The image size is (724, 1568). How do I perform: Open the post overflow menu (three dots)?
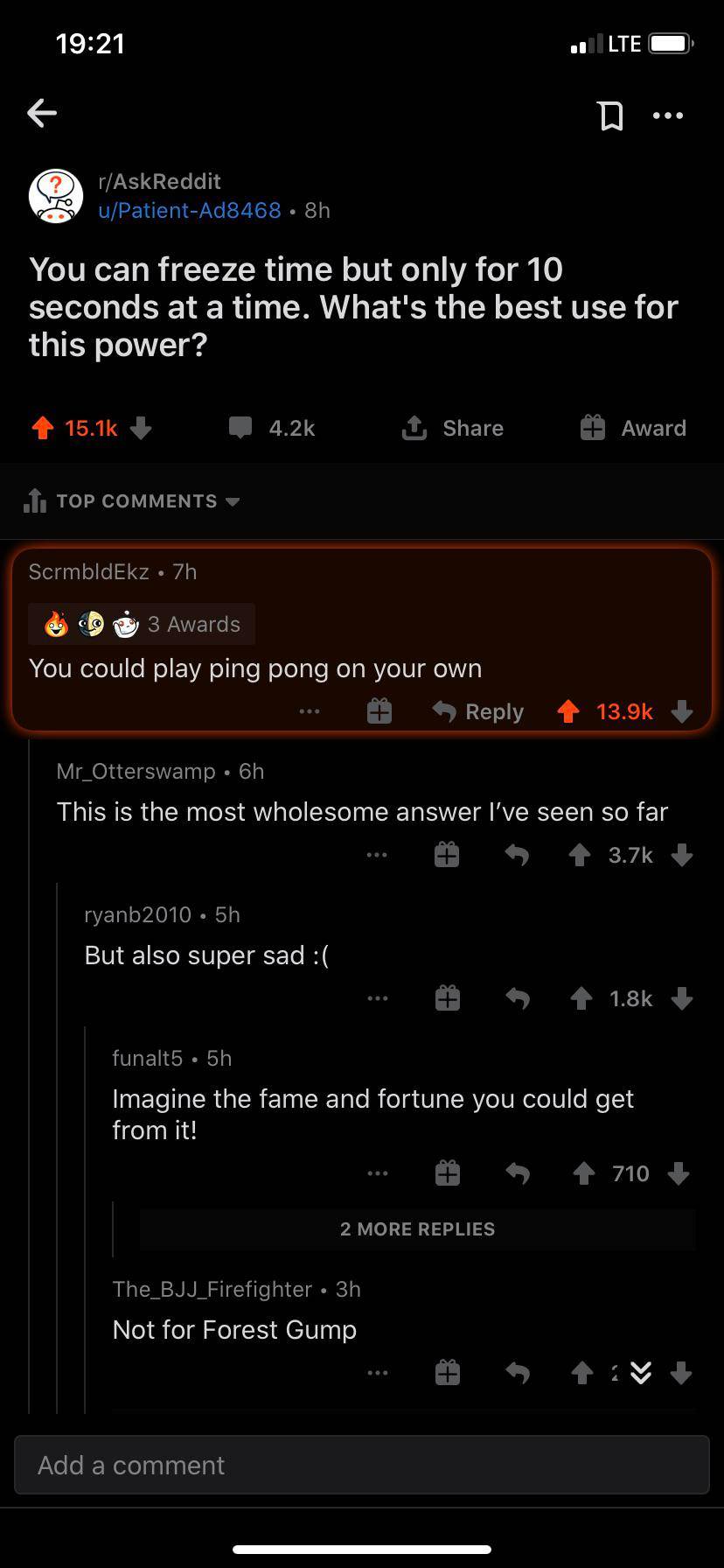pyautogui.click(x=668, y=115)
